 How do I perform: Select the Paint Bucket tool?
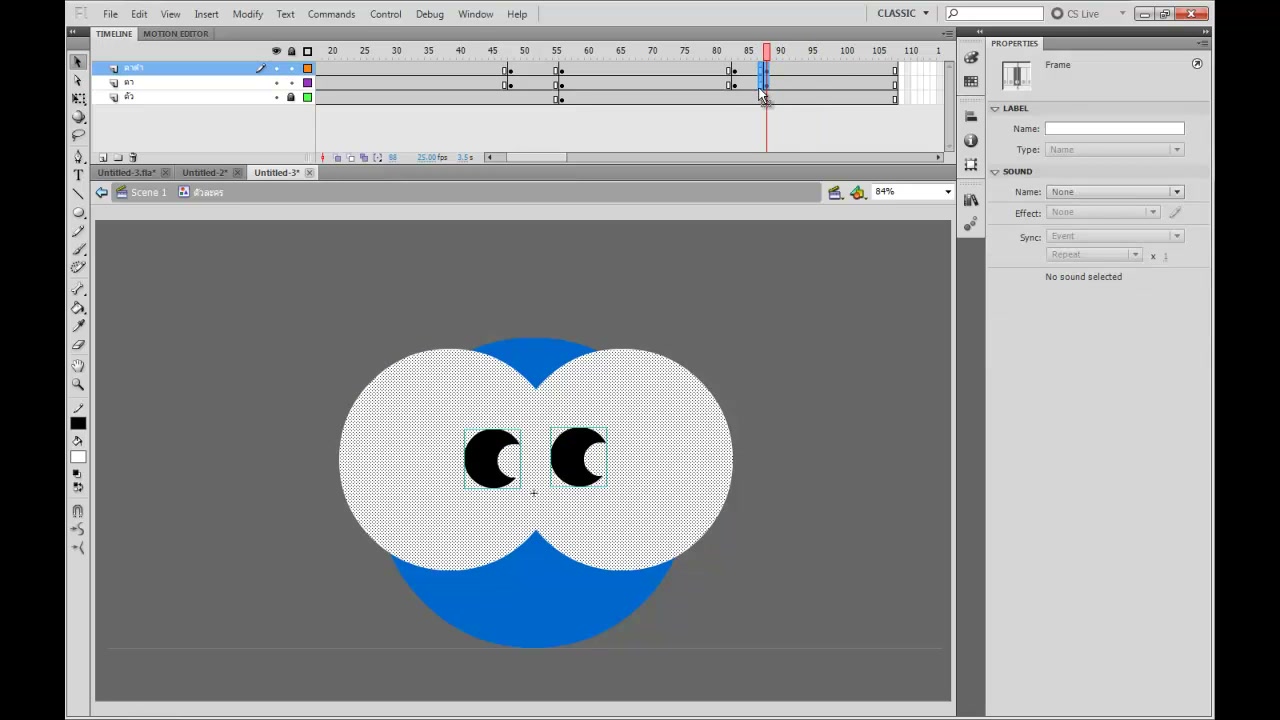click(78, 308)
